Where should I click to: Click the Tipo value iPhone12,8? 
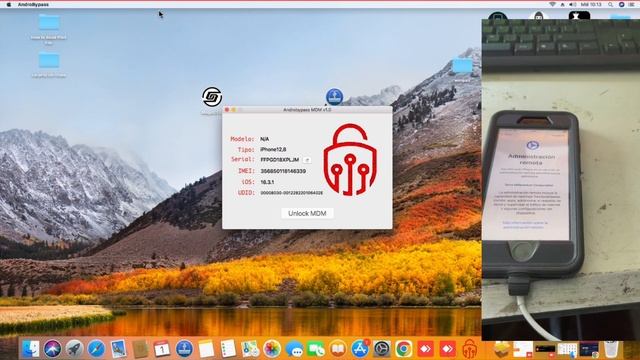(273, 149)
